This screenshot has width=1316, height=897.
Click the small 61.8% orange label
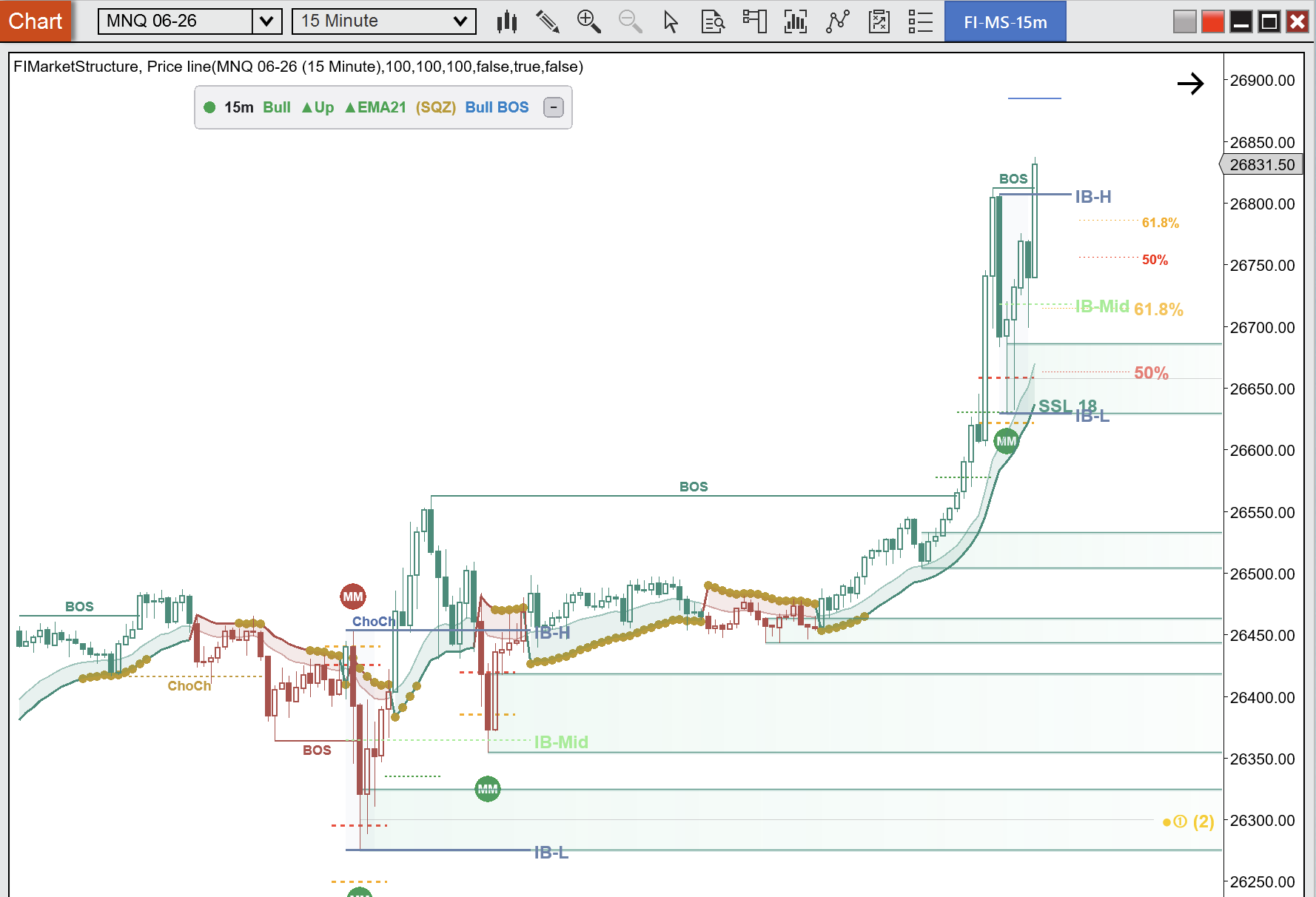1160,223
